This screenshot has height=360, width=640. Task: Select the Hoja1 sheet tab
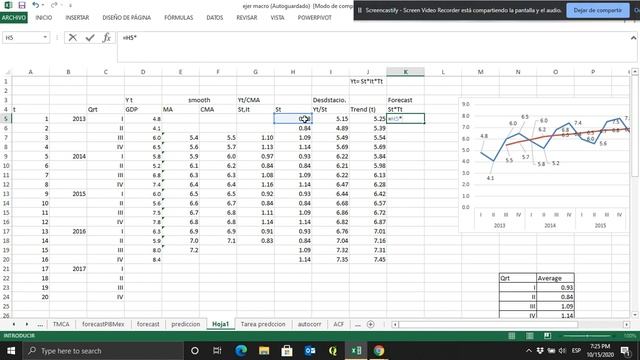pyautogui.click(x=220, y=324)
